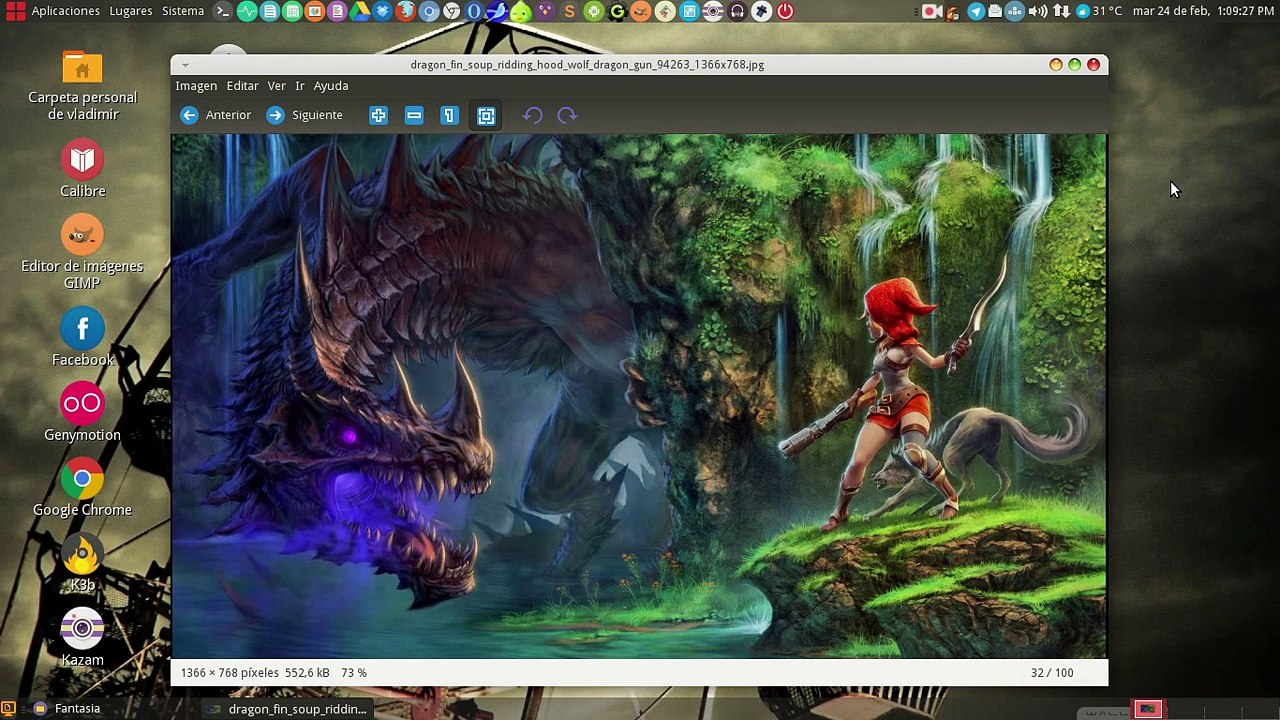Launch Opera from top panel

tap(474, 11)
